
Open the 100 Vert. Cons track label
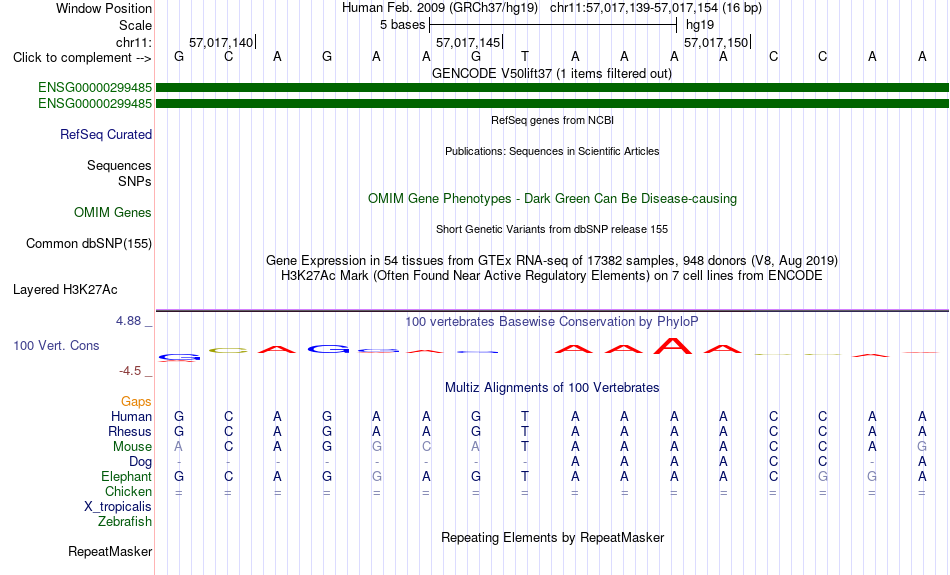56,345
